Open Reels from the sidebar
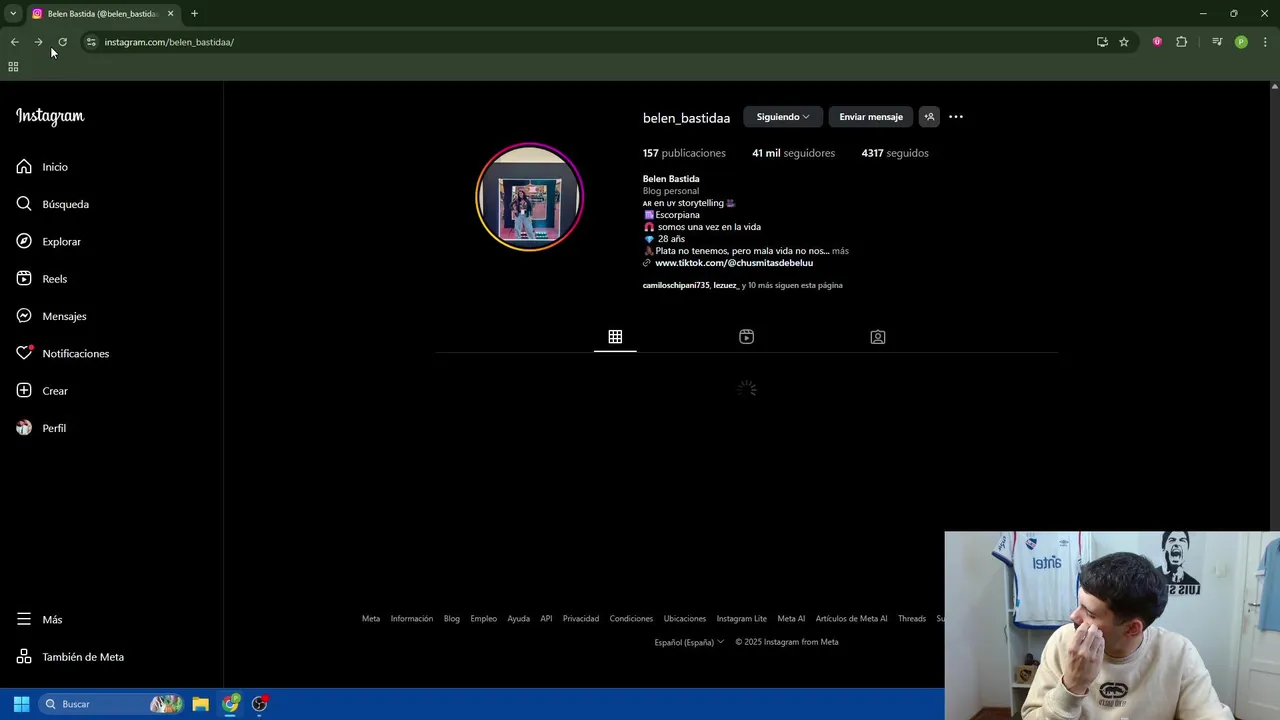The image size is (1280, 720). click(x=54, y=279)
